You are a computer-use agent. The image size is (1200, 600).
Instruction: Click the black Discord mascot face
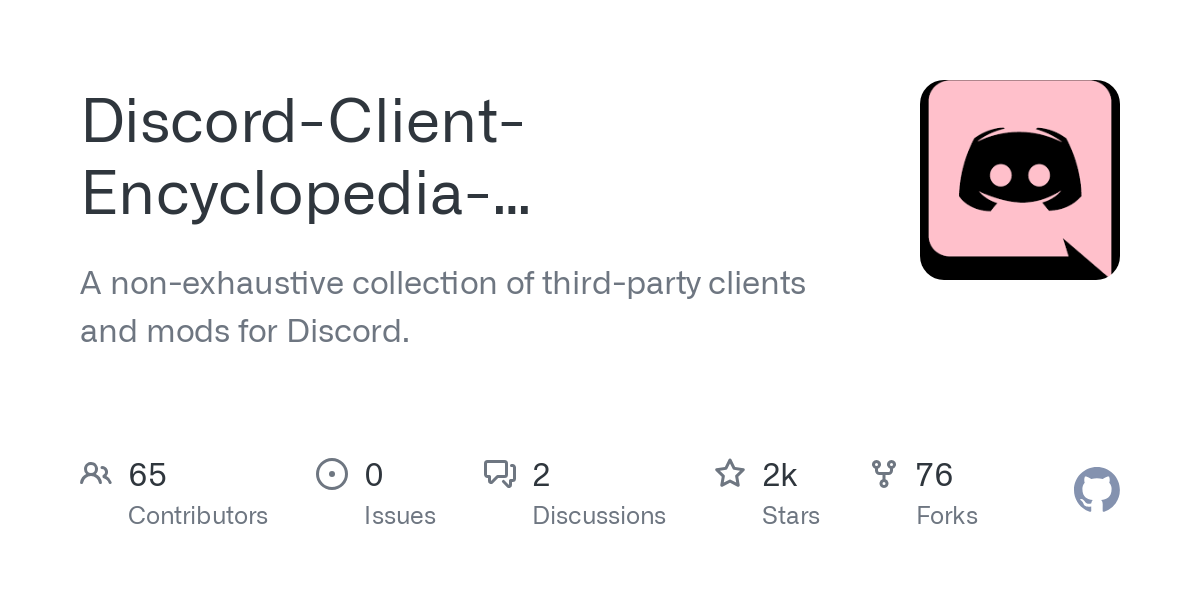coord(1019,169)
